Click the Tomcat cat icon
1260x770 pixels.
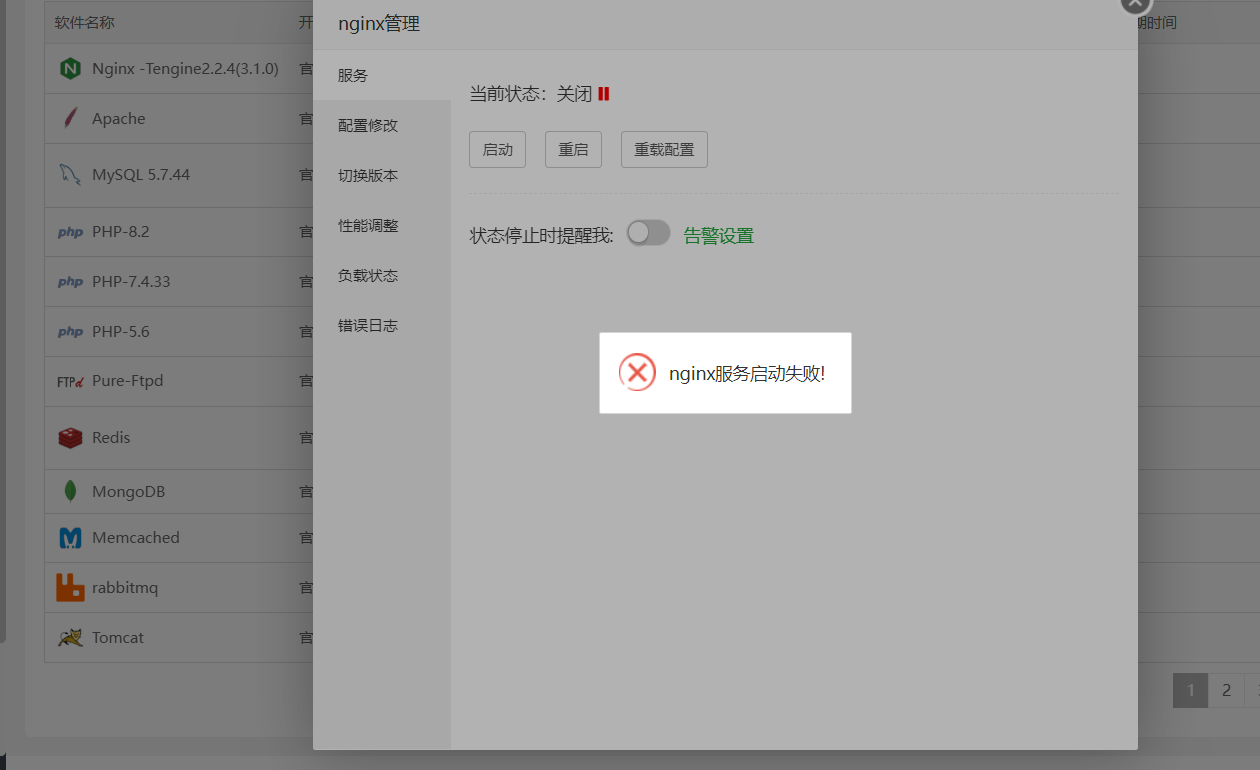pyautogui.click(x=70, y=637)
